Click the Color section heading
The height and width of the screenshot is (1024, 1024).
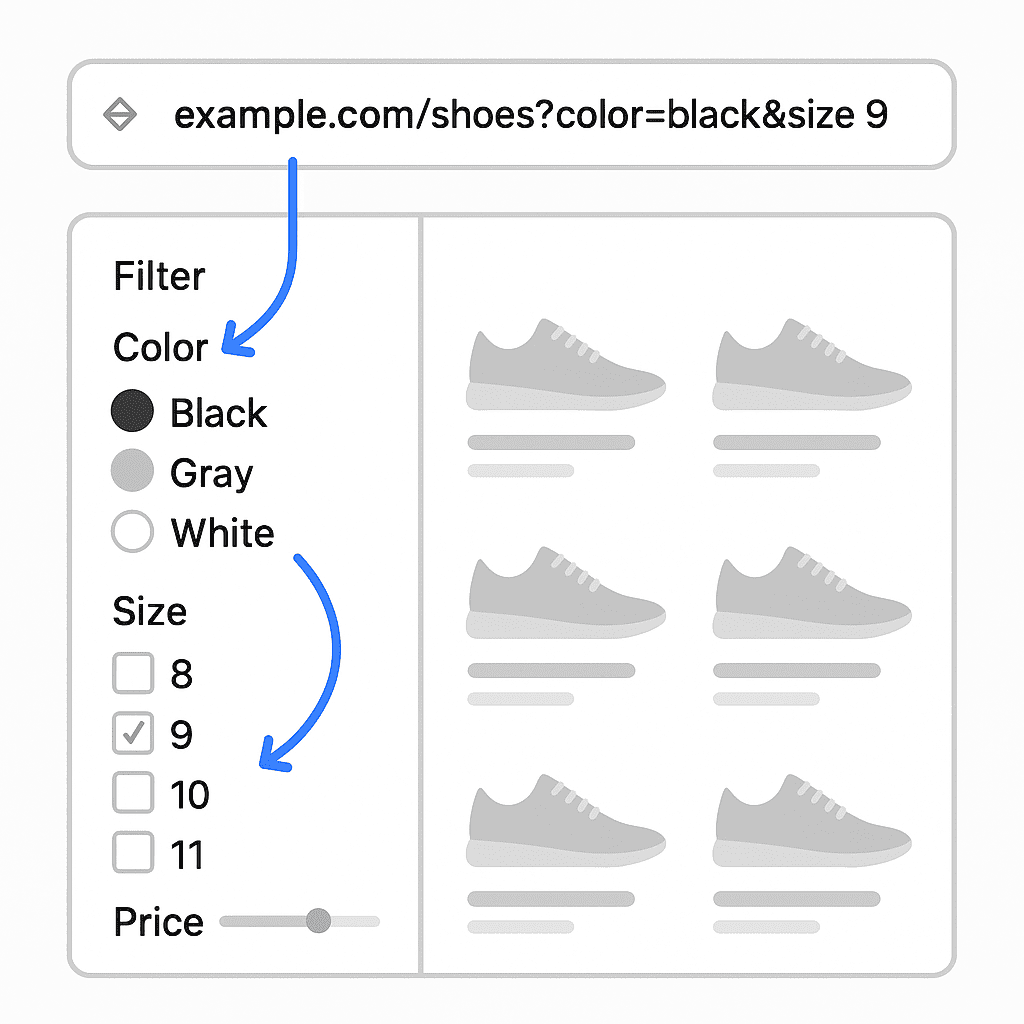(161, 347)
